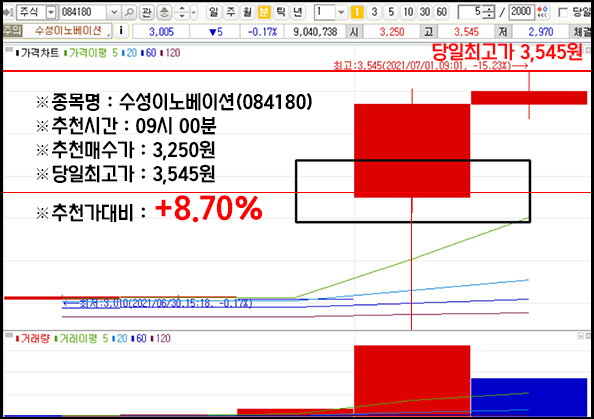Click the stock search magnifier icon

(x=129, y=13)
